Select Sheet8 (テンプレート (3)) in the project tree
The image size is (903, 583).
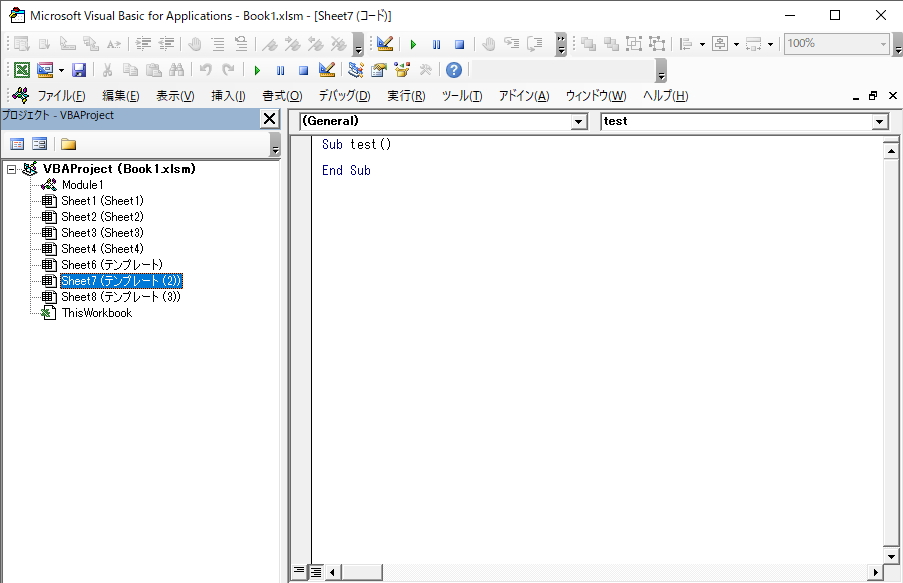[121, 297]
